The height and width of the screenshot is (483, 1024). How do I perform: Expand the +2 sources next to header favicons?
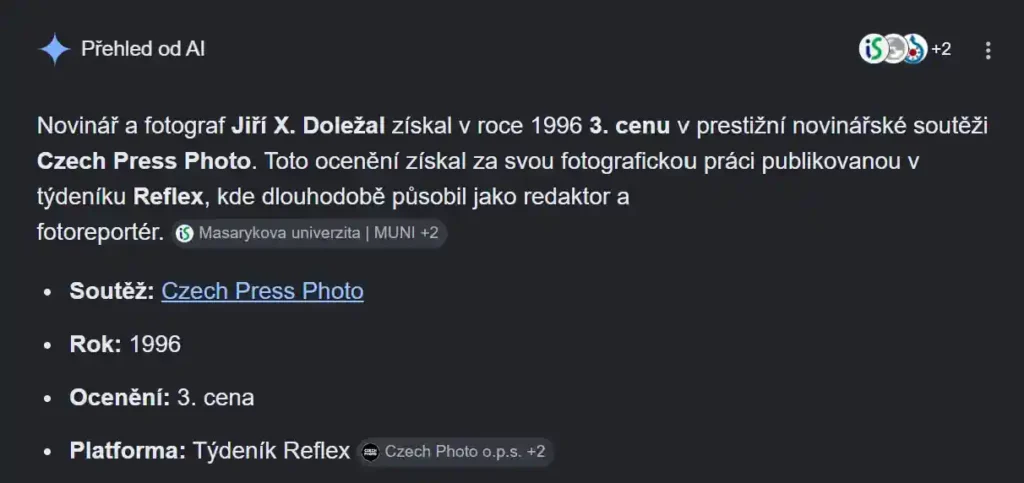(x=941, y=49)
